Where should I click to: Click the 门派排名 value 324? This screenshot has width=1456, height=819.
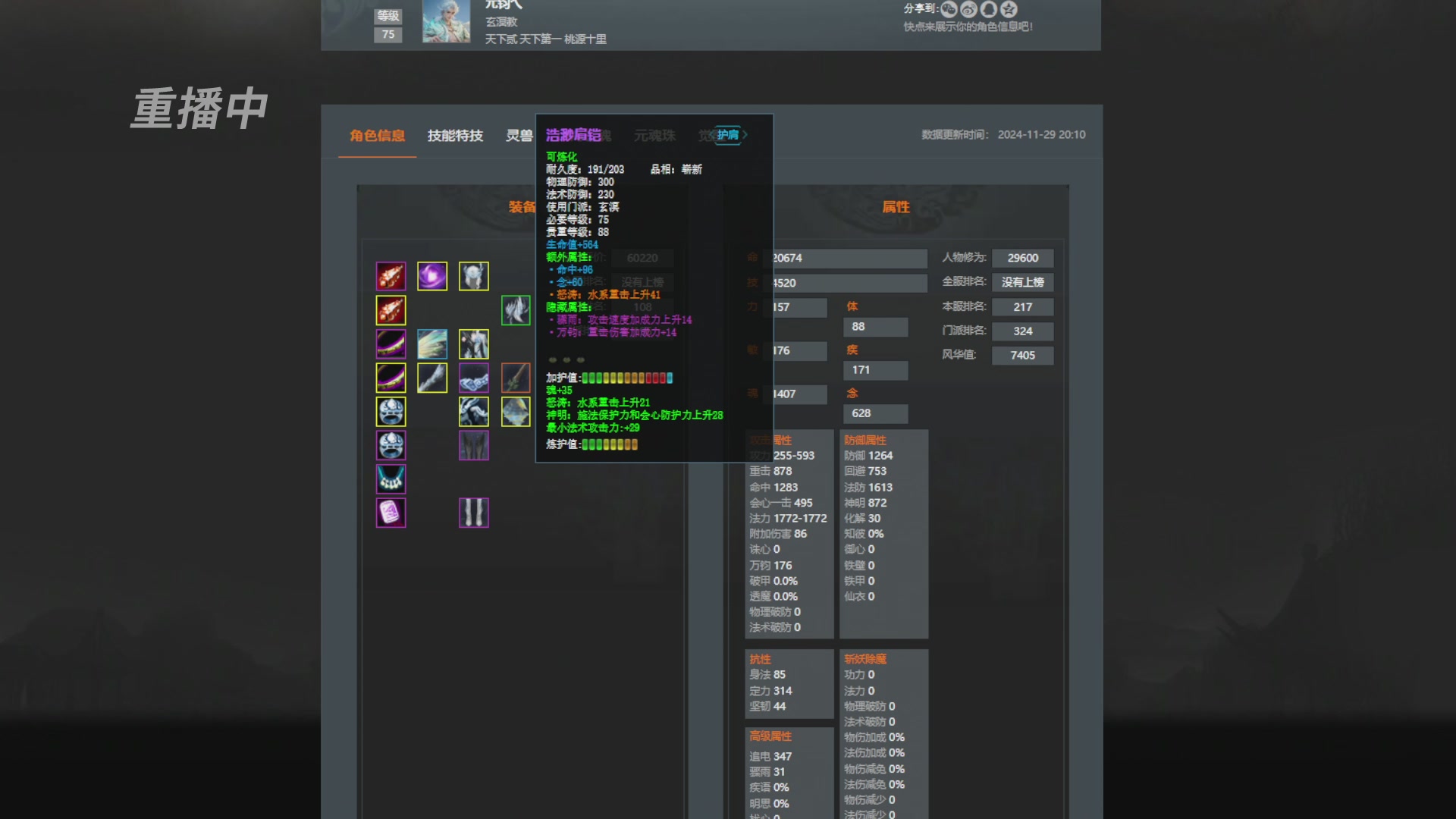pos(1022,331)
